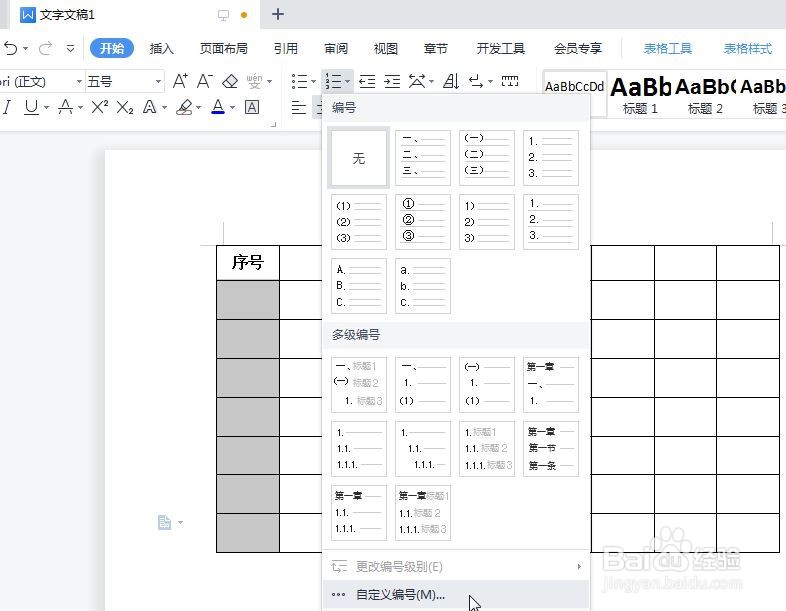Viewport: 786px width, 611px height.
Task: Choose the 1) 2) 3) numbering style
Action: (x=487, y=222)
